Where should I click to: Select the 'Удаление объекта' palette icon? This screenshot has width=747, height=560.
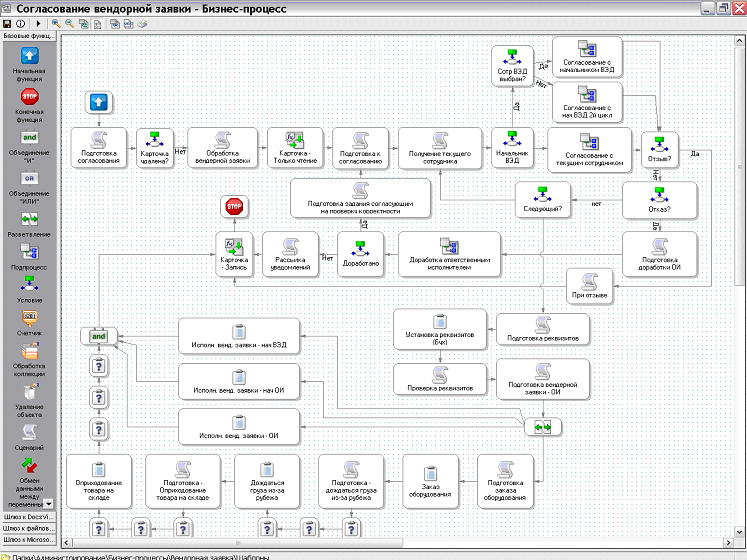coord(29,391)
